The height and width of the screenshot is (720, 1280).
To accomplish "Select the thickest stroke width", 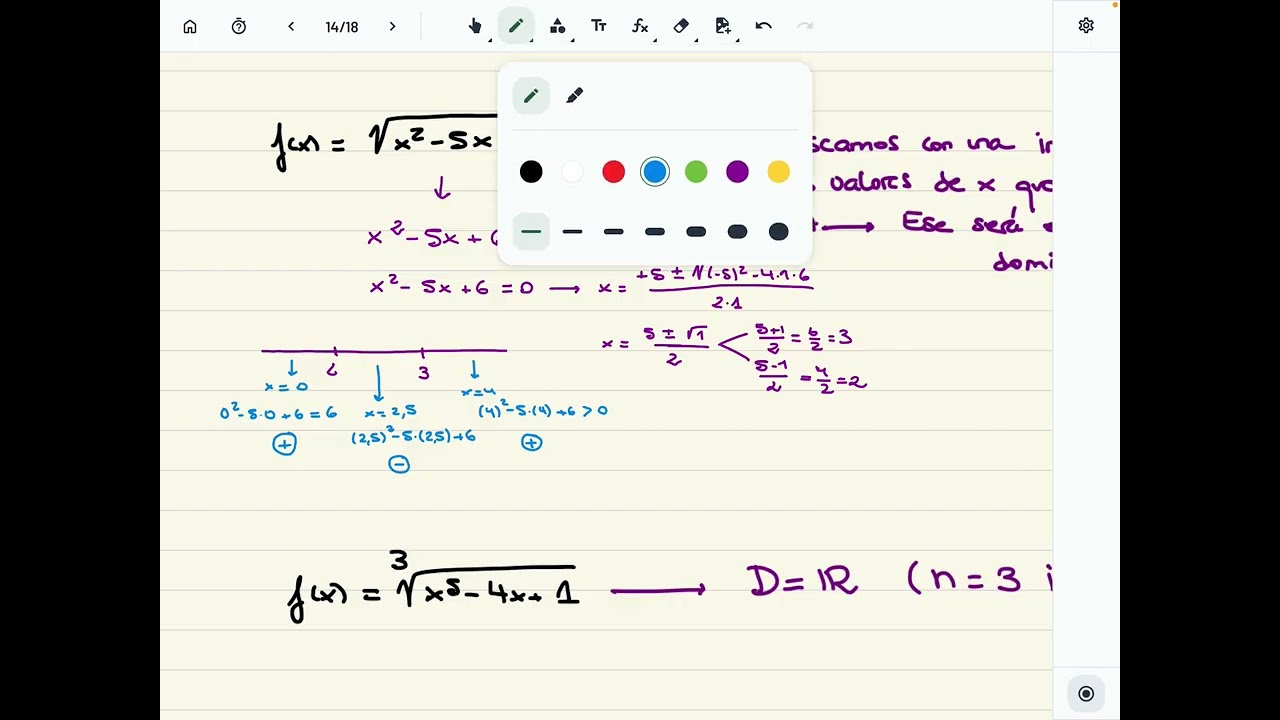I will [x=779, y=232].
